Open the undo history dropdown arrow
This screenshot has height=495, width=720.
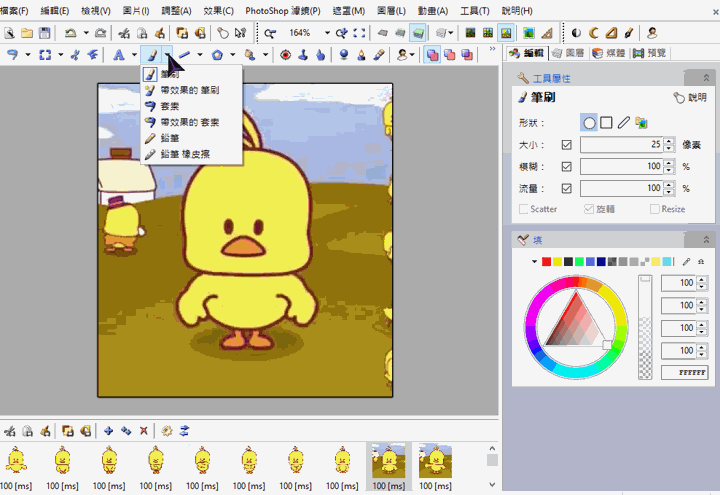point(86,33)
